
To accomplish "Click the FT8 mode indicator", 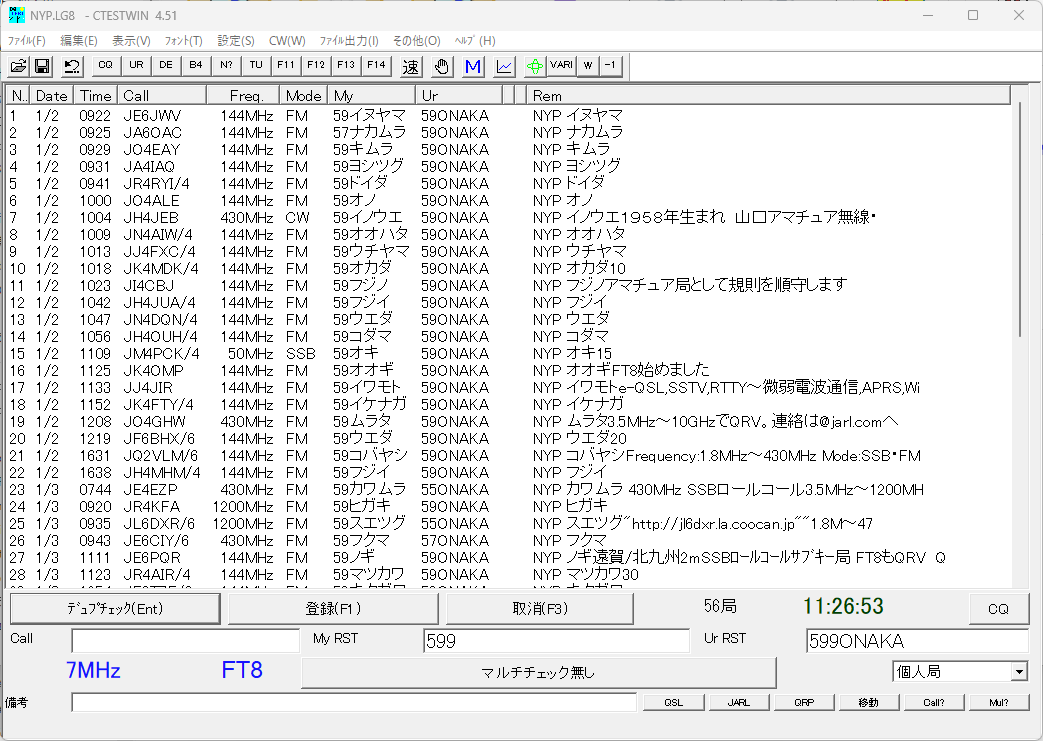I will (242, 670).
